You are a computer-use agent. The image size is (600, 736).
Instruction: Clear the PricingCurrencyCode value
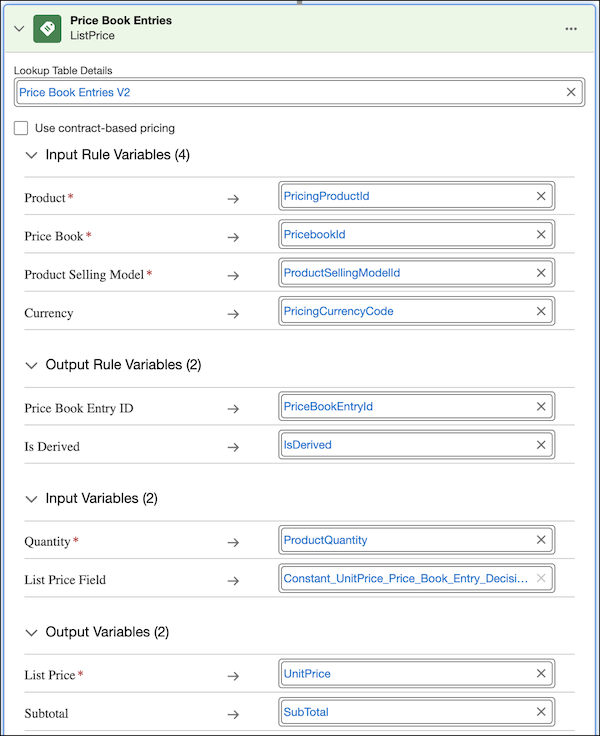(x=541, y=311)
